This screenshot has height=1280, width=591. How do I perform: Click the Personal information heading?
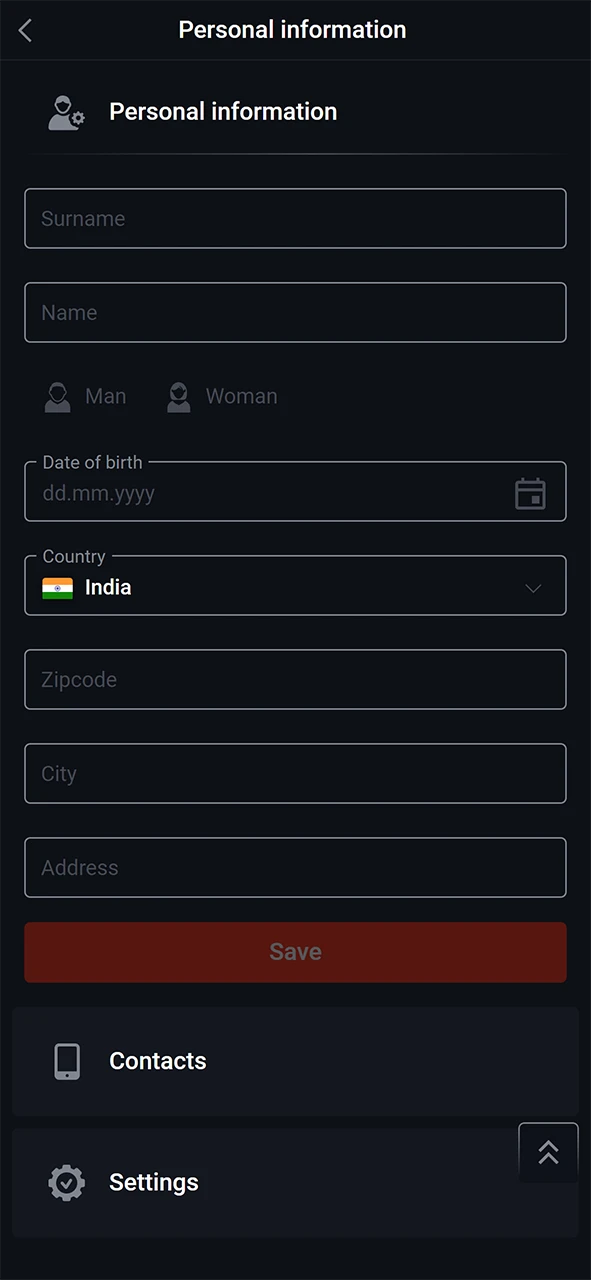tap(223, 111)
